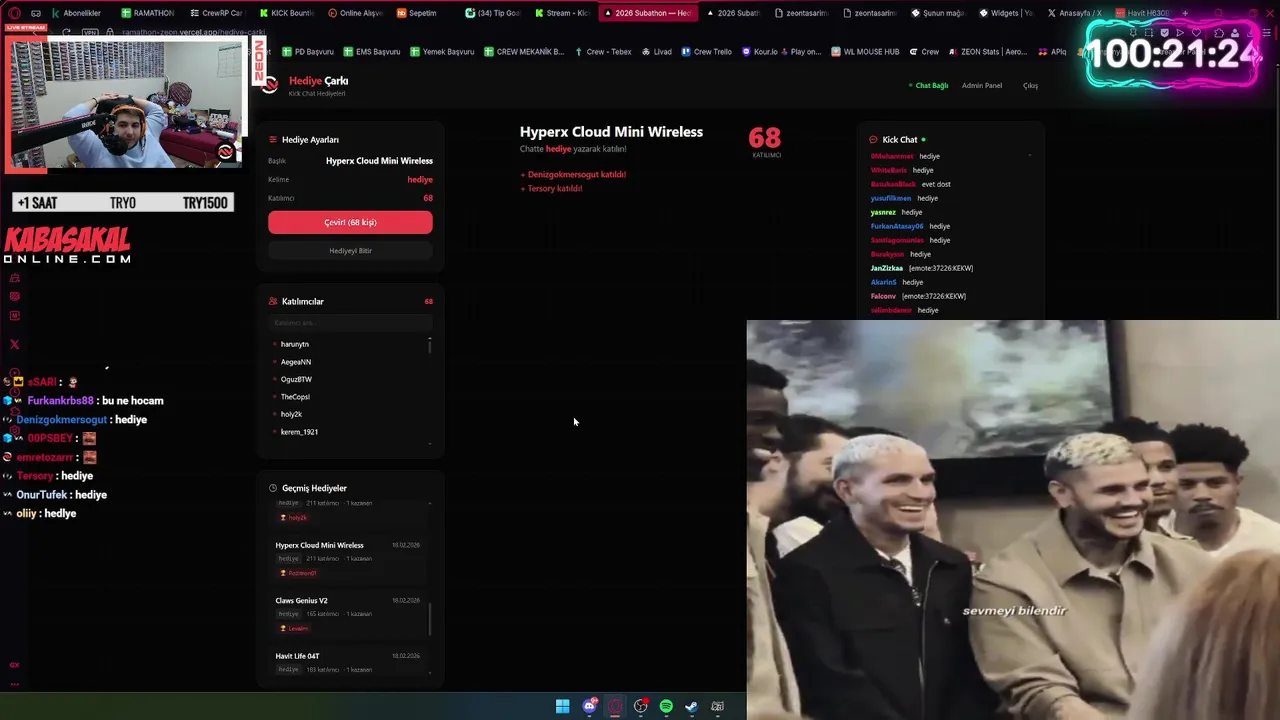Switch to the CrewRP browser tab

(x=216, y=13)
